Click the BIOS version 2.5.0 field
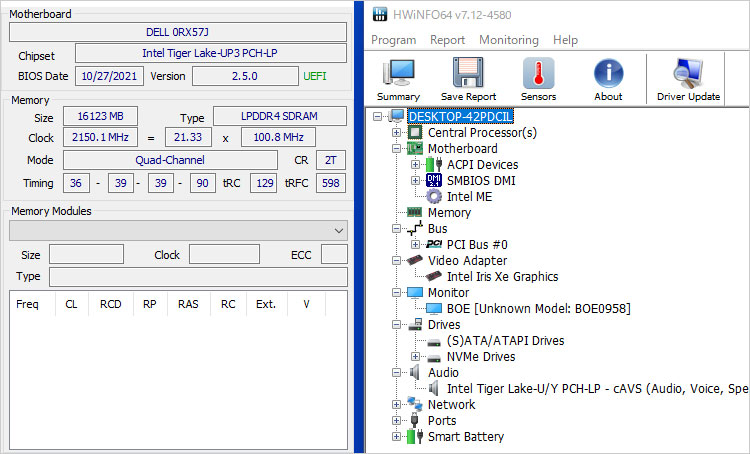This screenshot has width=750, height=454. (245, 76)
